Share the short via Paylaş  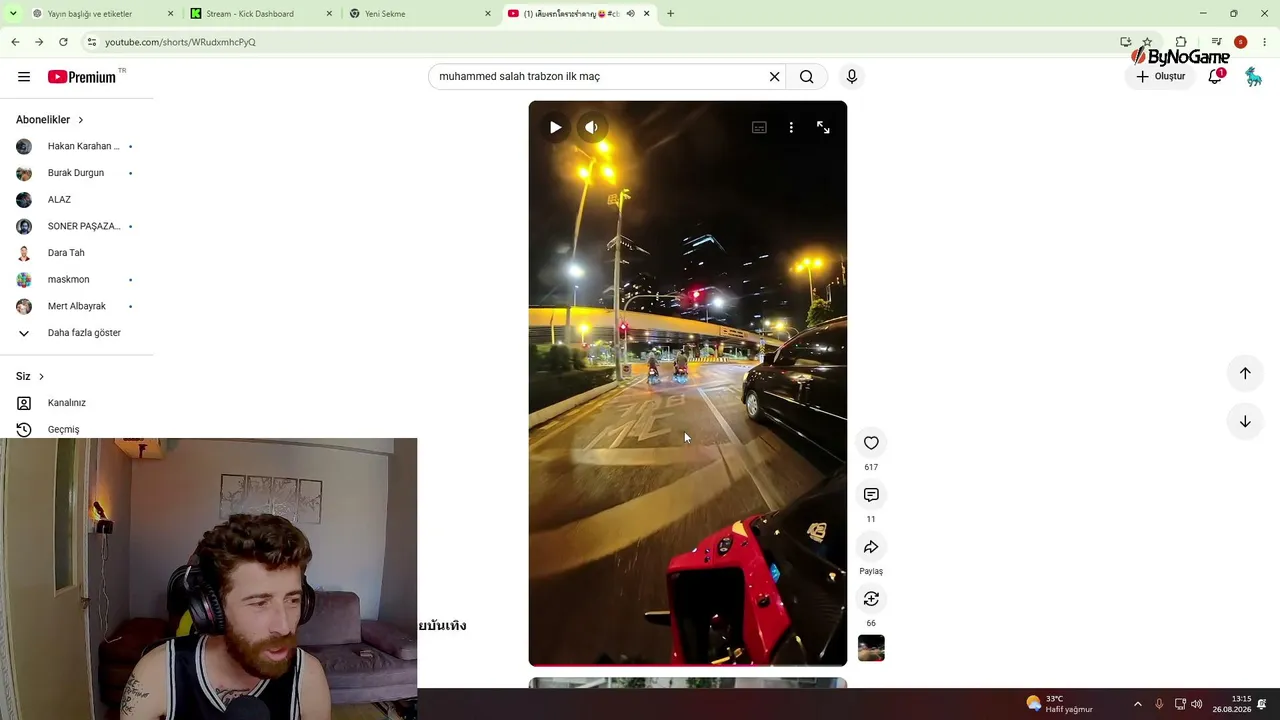871,547
